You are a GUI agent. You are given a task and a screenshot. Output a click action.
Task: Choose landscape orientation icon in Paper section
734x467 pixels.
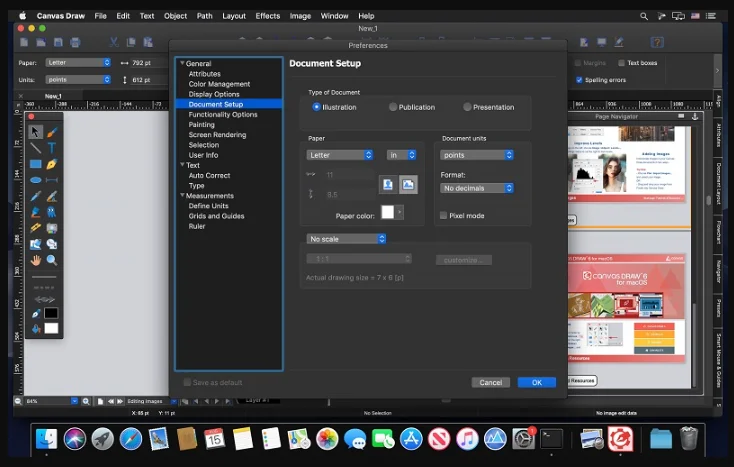click(x=408, y=184)
